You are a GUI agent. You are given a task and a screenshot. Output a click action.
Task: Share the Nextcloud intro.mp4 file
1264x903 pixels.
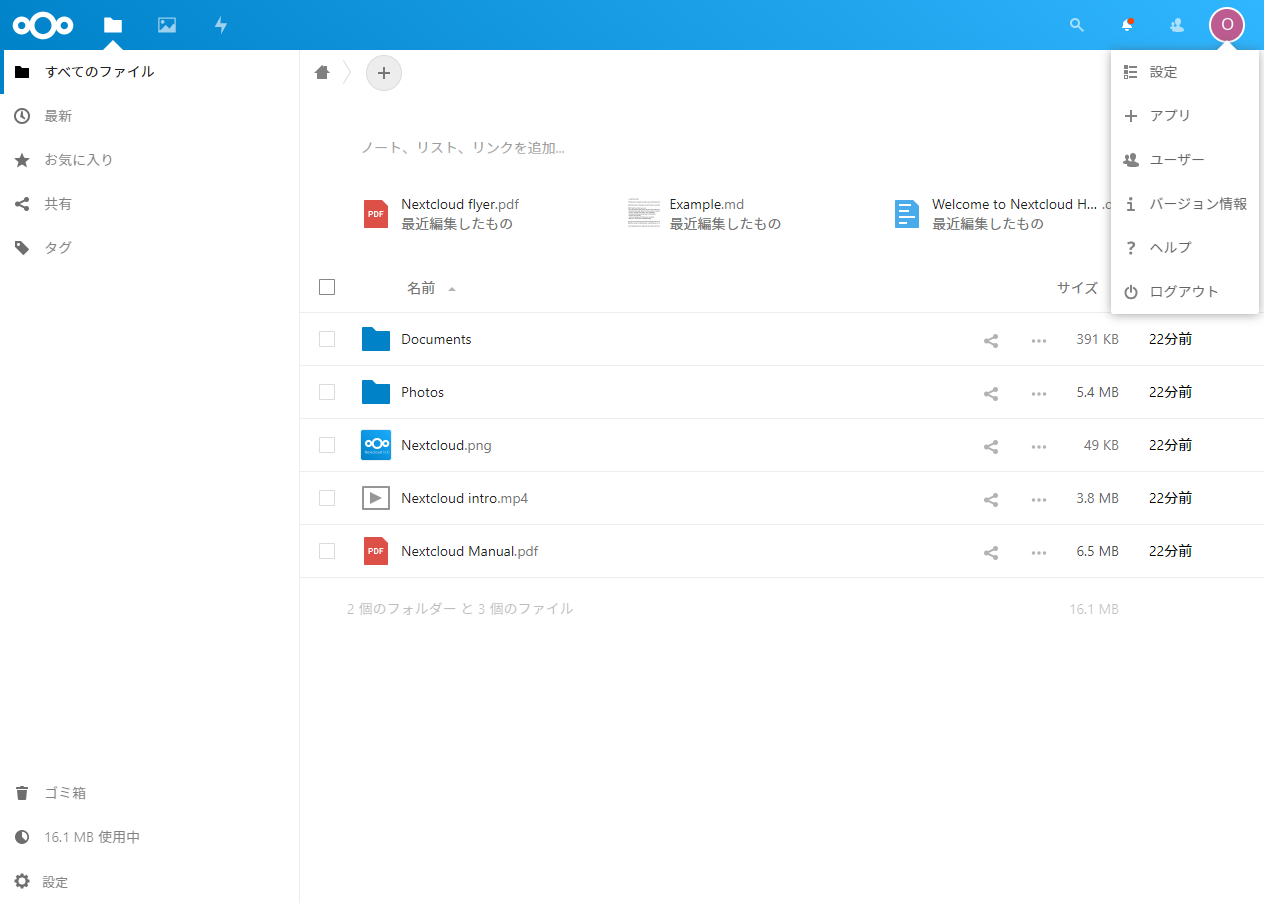tap(991, 499)
